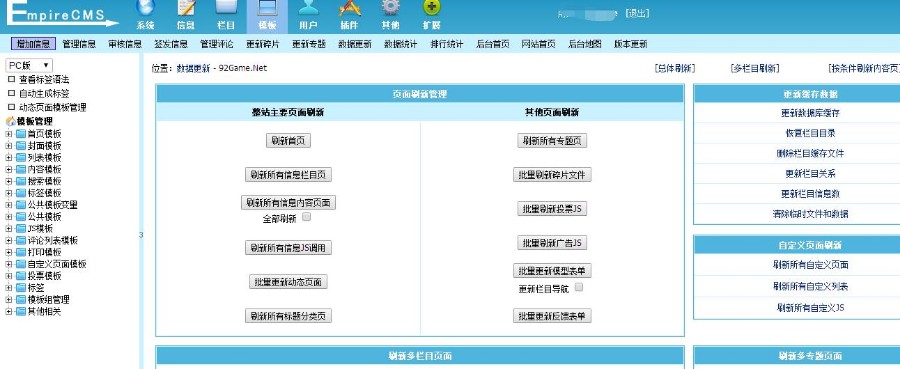Viewport: 900px width, 369px height.
Task: Click folder icon of 模板组管理
Action: (x=21, y=300)
